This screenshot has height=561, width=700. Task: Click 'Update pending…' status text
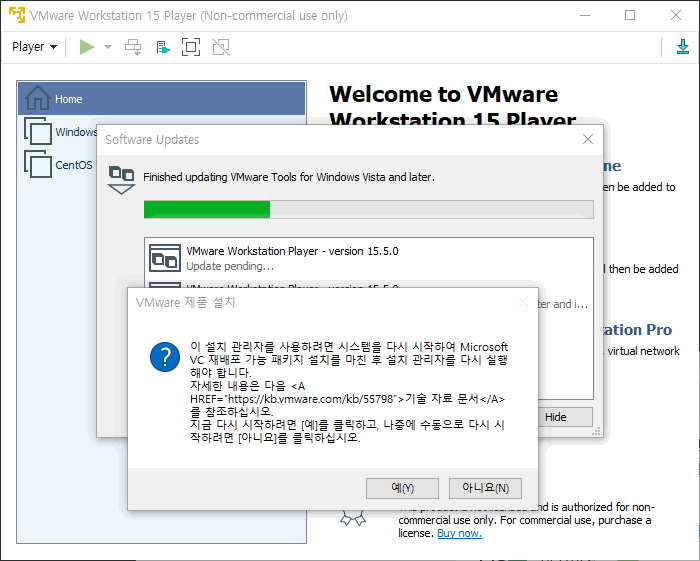point(230,266)
